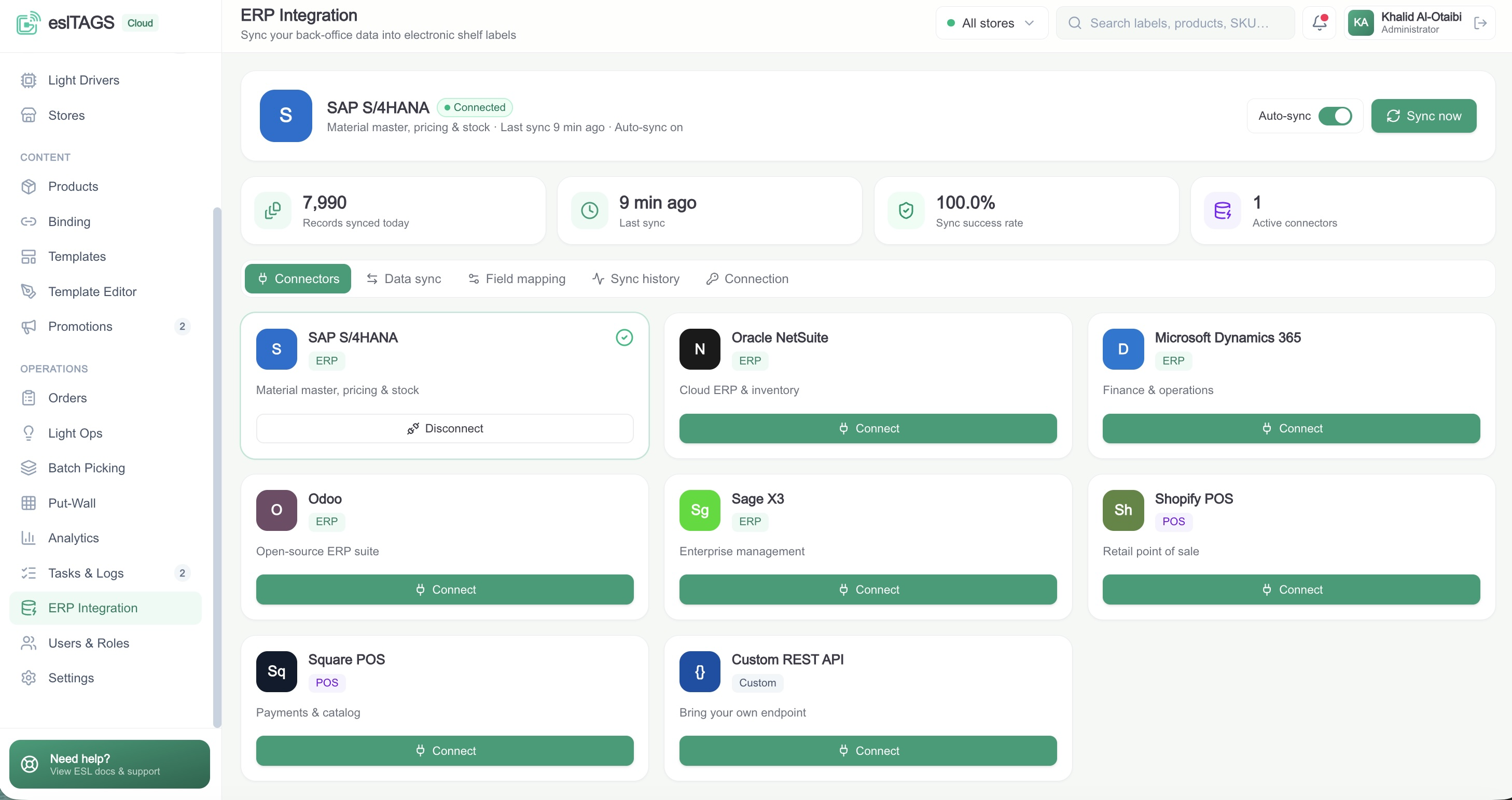The height and width of the screenshot is (800, 1512).
Task: Click the logout icon beside Khalid Al-Otaibi
Action: (1480, 23)
